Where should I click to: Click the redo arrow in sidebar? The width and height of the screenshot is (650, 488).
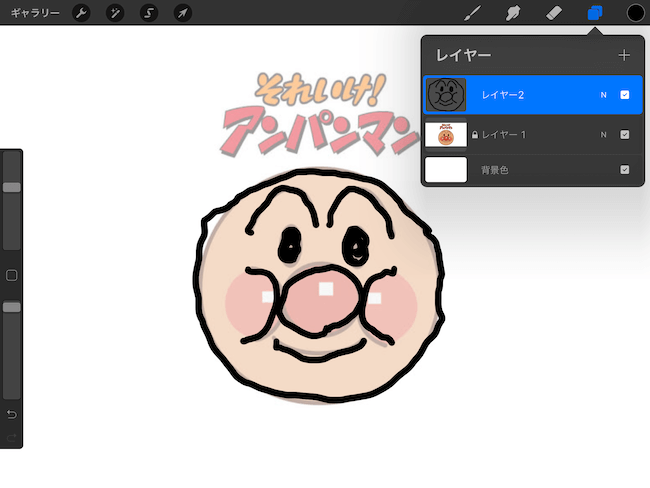tap(12, 437)
